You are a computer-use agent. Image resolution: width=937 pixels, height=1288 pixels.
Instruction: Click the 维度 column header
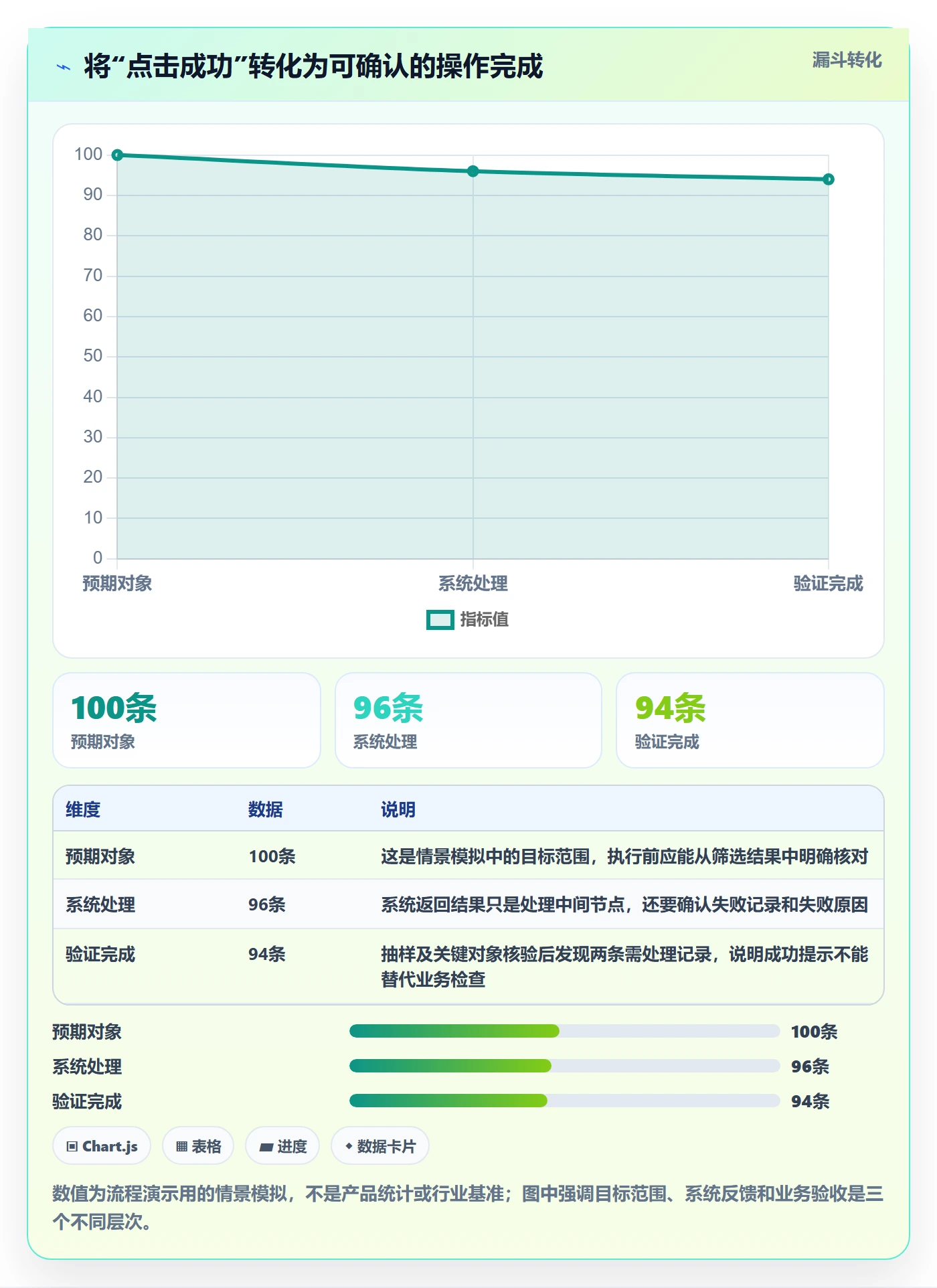coord(83,809)
